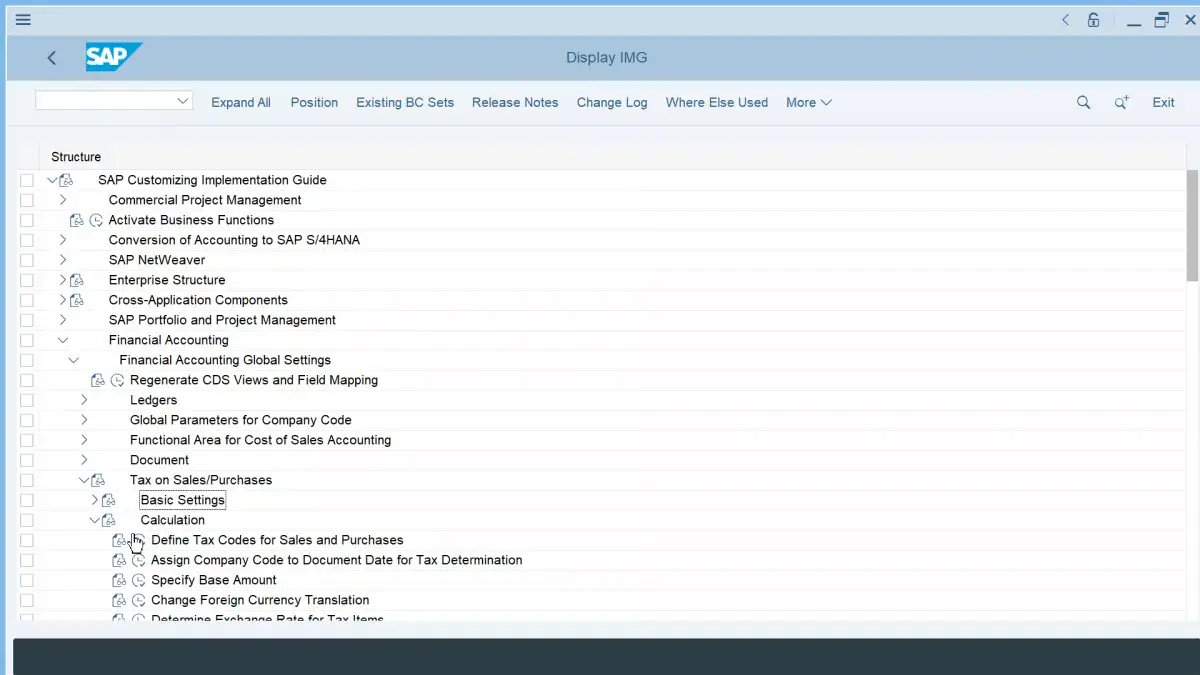Open the More menu
This screenshot has width=1200, height=675.
click(x=809, y=102)
